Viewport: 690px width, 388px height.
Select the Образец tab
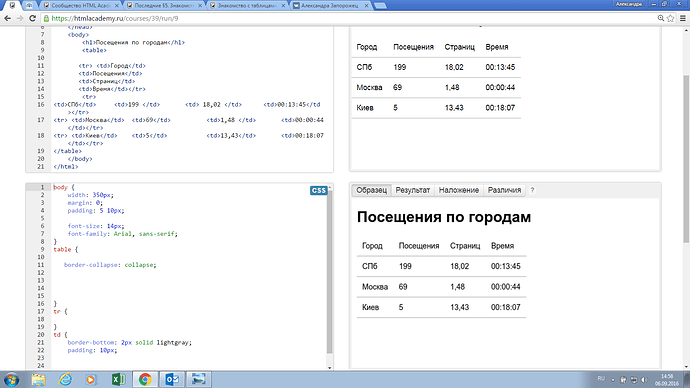pyautogui.click(x=371, y=190)
